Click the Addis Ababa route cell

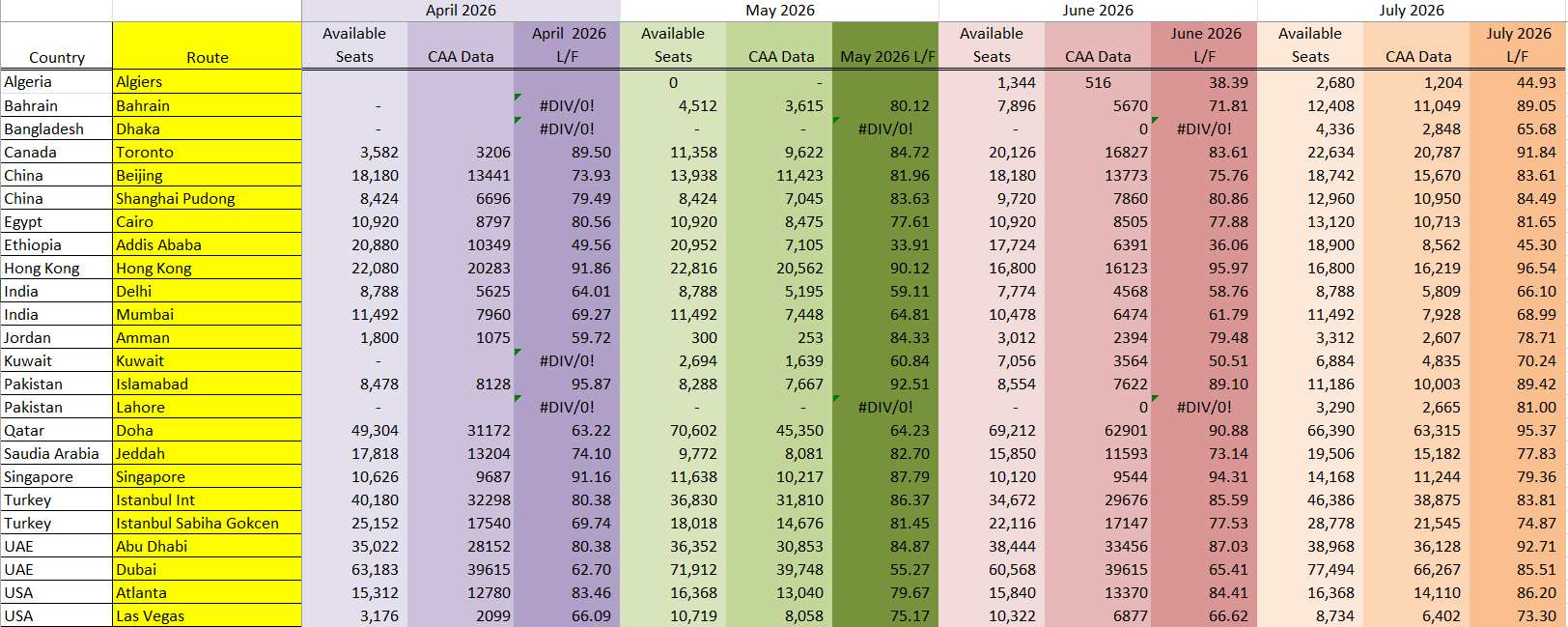click(x=208, y=244)
